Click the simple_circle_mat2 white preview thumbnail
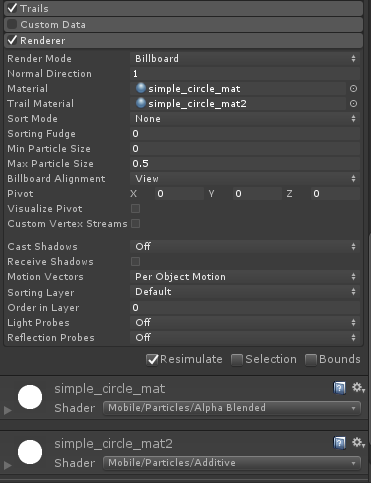 click(x=30, y=452)
